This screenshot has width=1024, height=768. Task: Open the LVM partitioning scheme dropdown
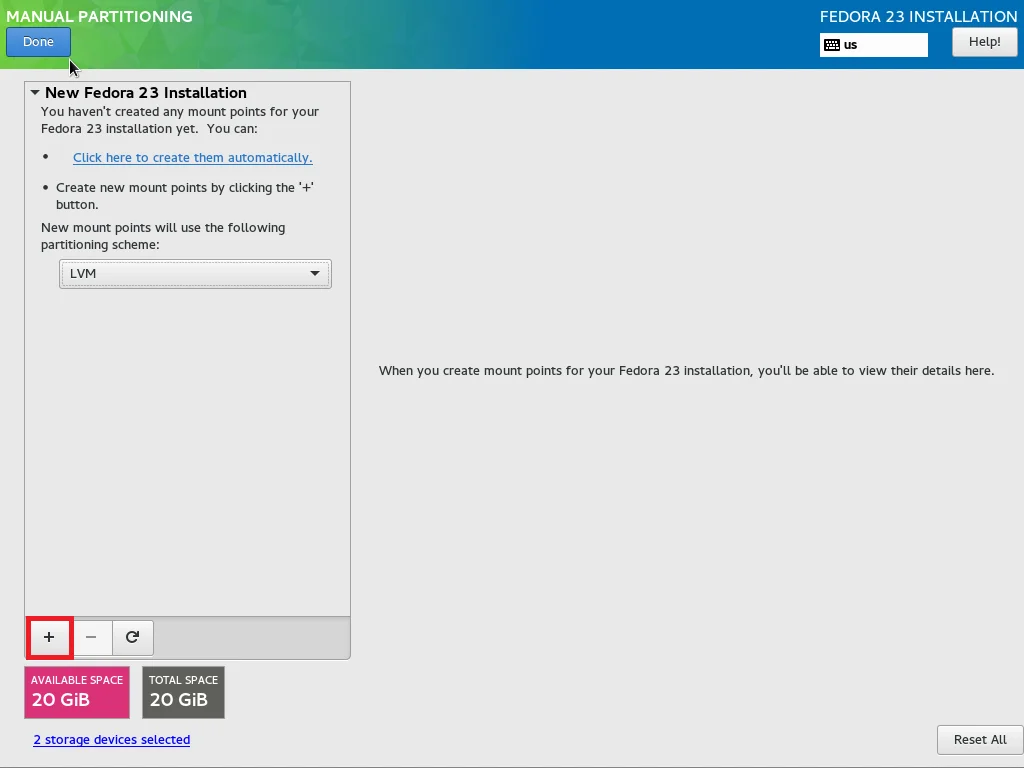click(x=195, y=274)
